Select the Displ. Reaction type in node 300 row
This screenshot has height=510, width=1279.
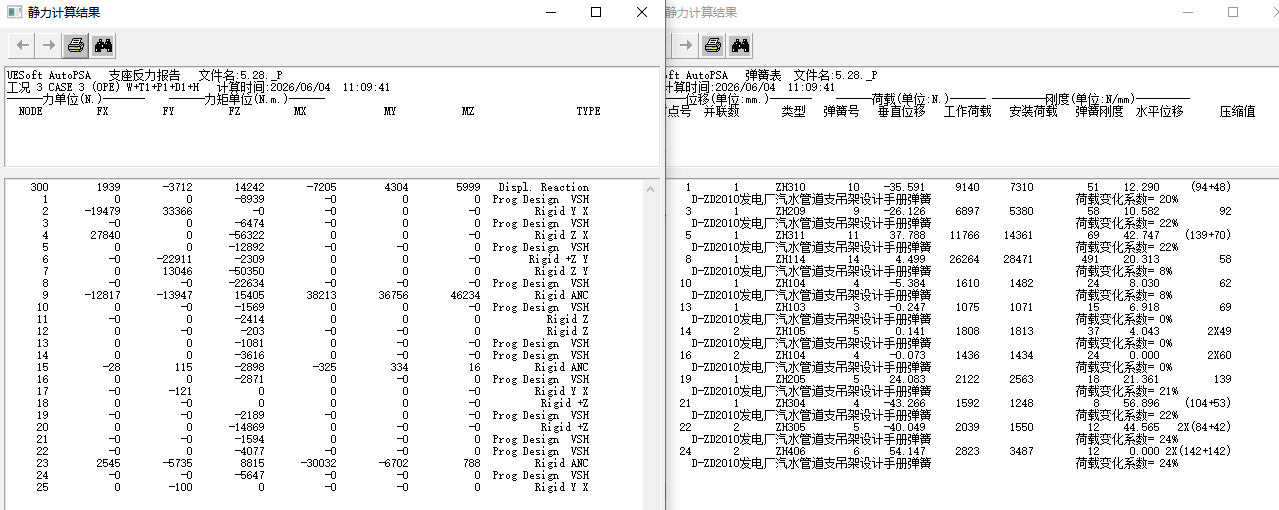pos(544,188)
